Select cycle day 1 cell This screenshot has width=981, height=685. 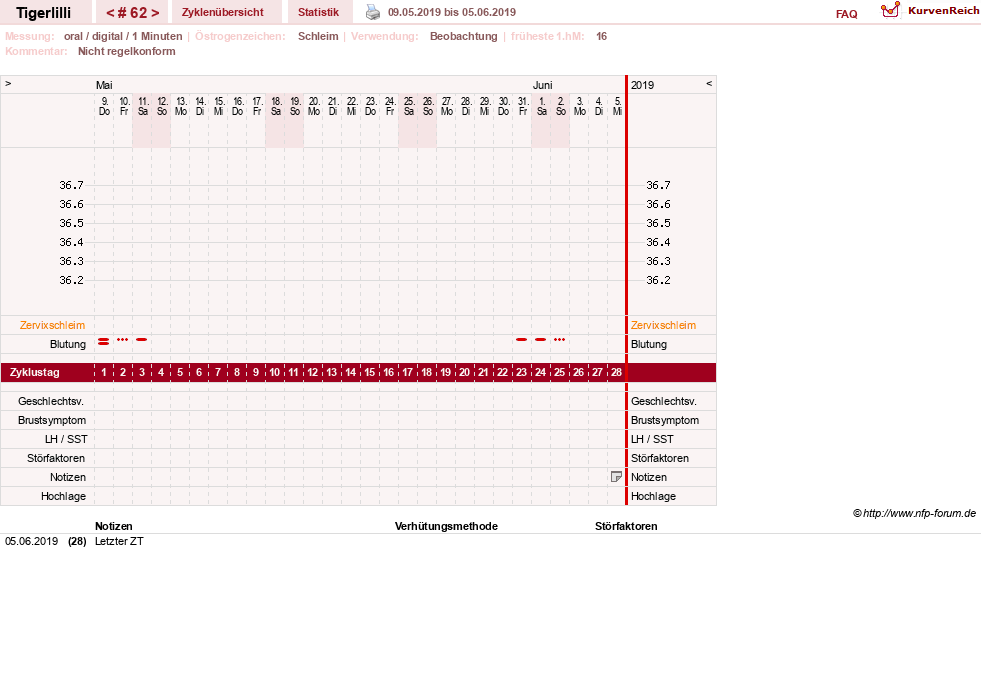pyautogui.click(x=104, y=372)
